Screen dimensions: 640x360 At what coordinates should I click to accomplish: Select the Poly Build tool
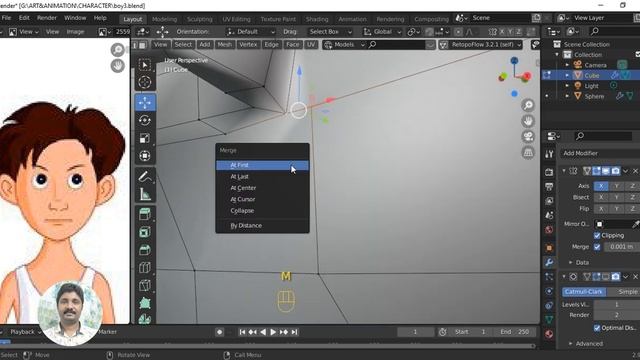145,303
